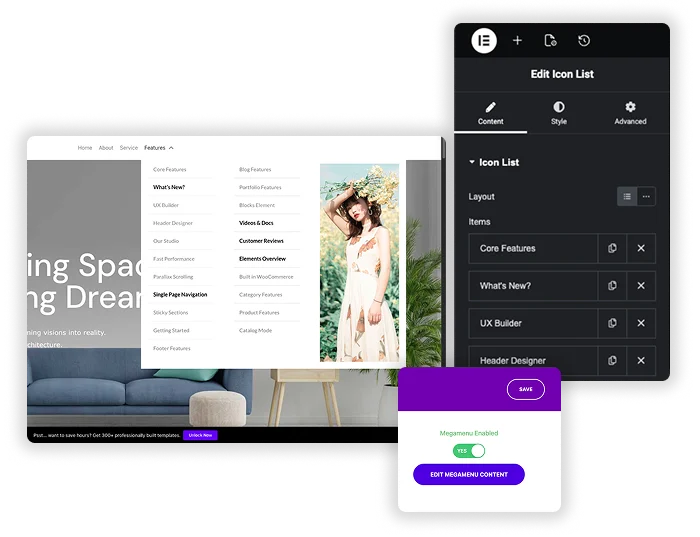The width and height of the screenshot is (700, 537).
Task: Click Our Studio megamenu link
Action: (x=166, y=241)
